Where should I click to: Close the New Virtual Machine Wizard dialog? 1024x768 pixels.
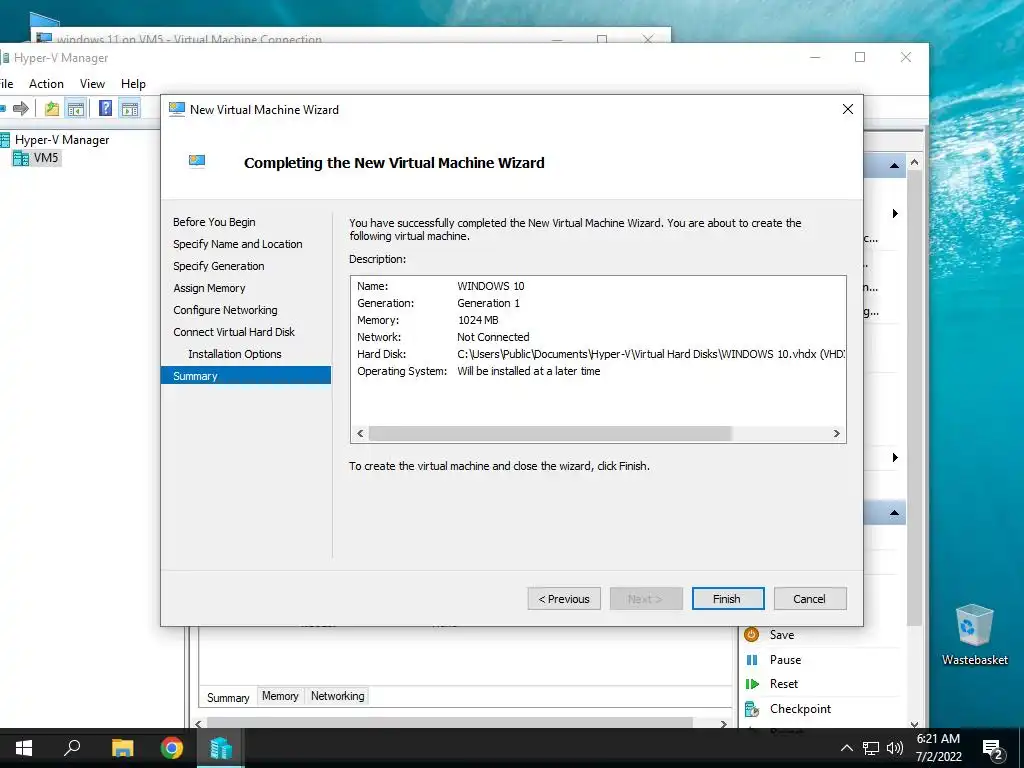pos(848,109)
